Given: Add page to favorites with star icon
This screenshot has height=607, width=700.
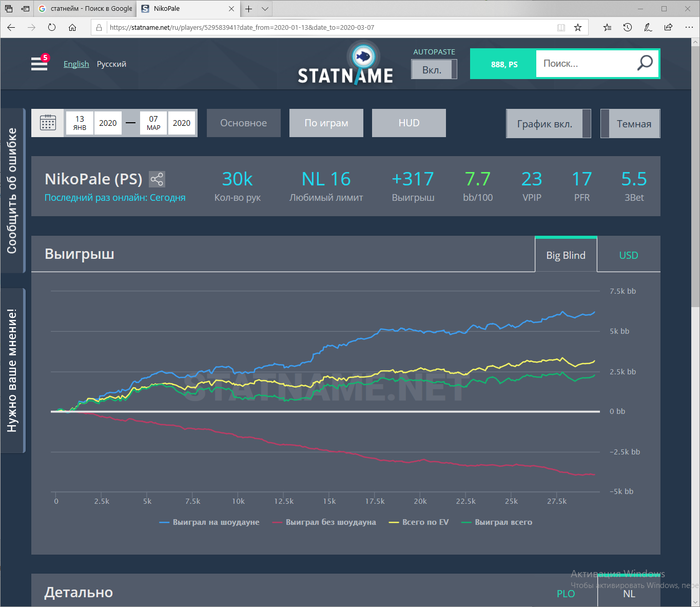Looking at the screenshot, I should pyautogui.click(x=578, y=27).
